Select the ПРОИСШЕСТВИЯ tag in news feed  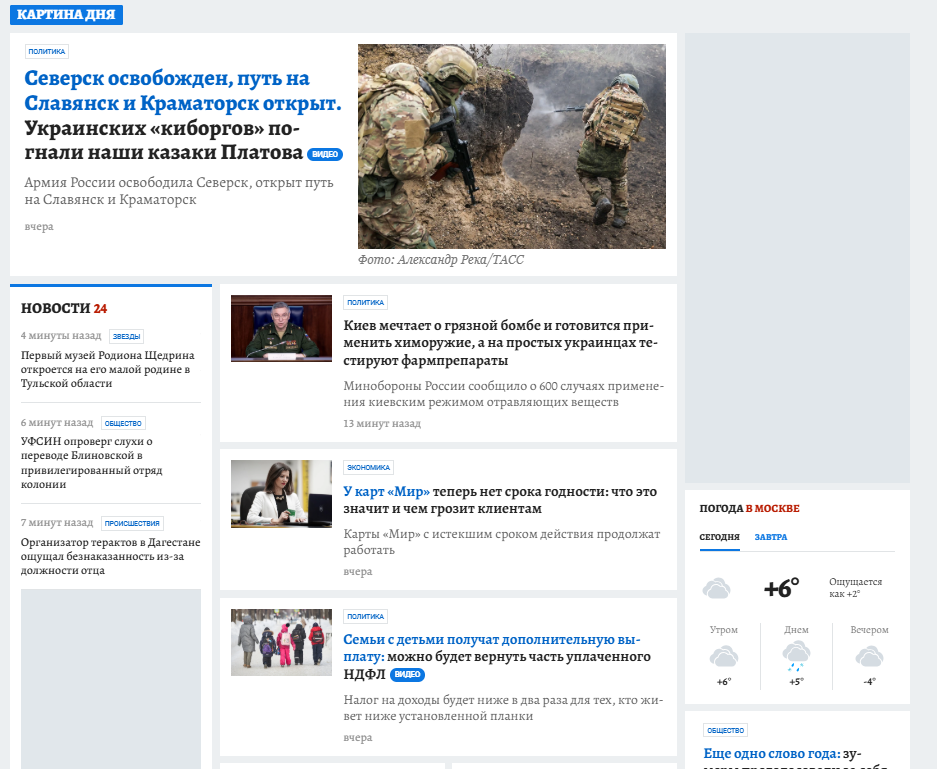tap(132, 523)
